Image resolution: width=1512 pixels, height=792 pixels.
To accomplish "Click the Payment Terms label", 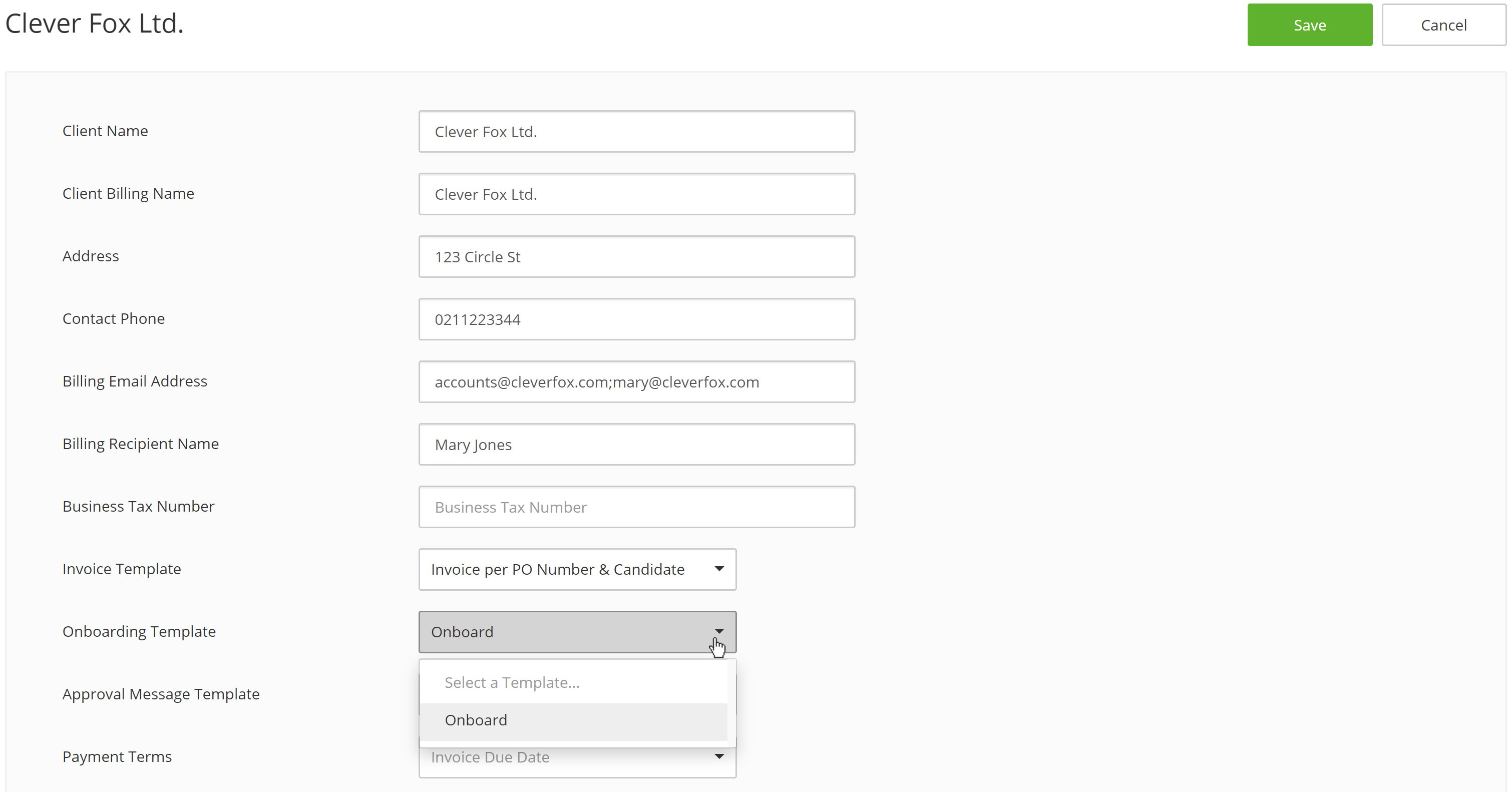I will pos(117,757).
